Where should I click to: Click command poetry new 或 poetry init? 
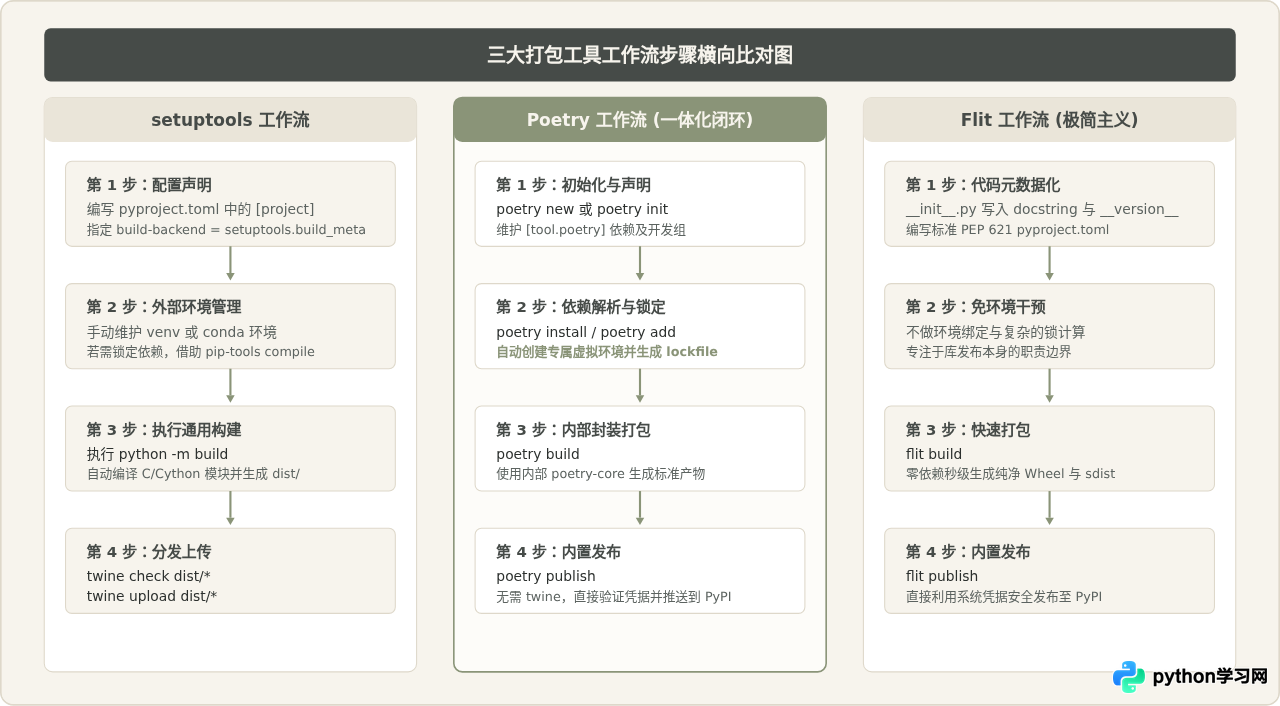coord(582,209)
